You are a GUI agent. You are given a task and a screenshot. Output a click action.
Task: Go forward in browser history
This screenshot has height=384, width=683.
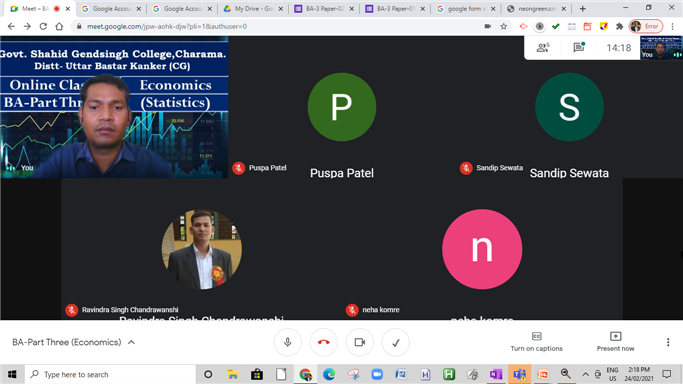[x=27, y=27]
